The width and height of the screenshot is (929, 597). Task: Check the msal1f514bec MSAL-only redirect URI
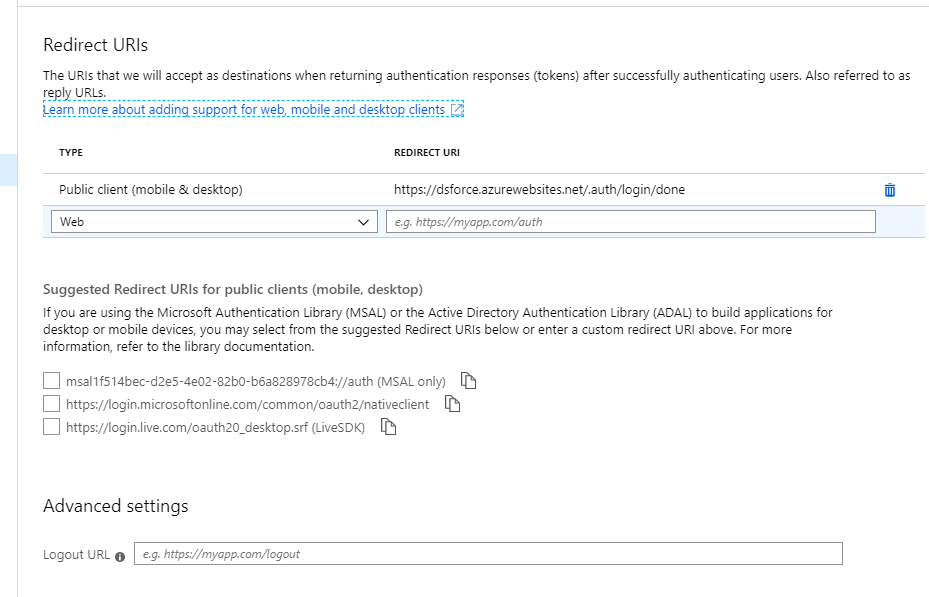[x=51, y=379]
